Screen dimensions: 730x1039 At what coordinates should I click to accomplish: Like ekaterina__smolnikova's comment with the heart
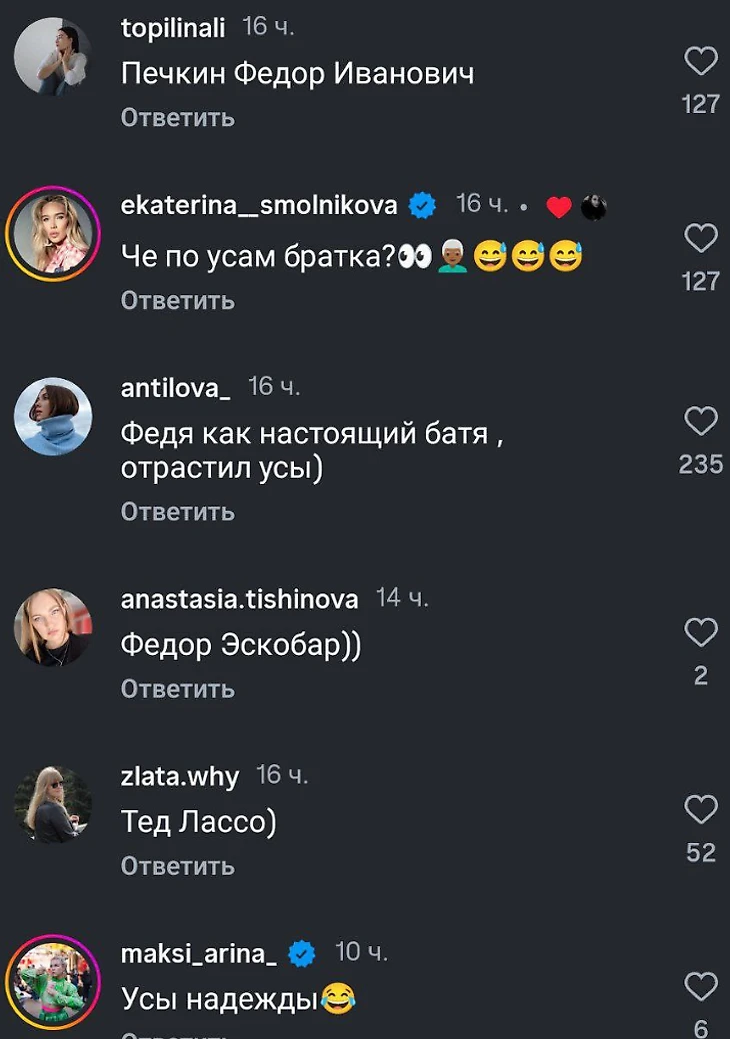click(701, 239)
